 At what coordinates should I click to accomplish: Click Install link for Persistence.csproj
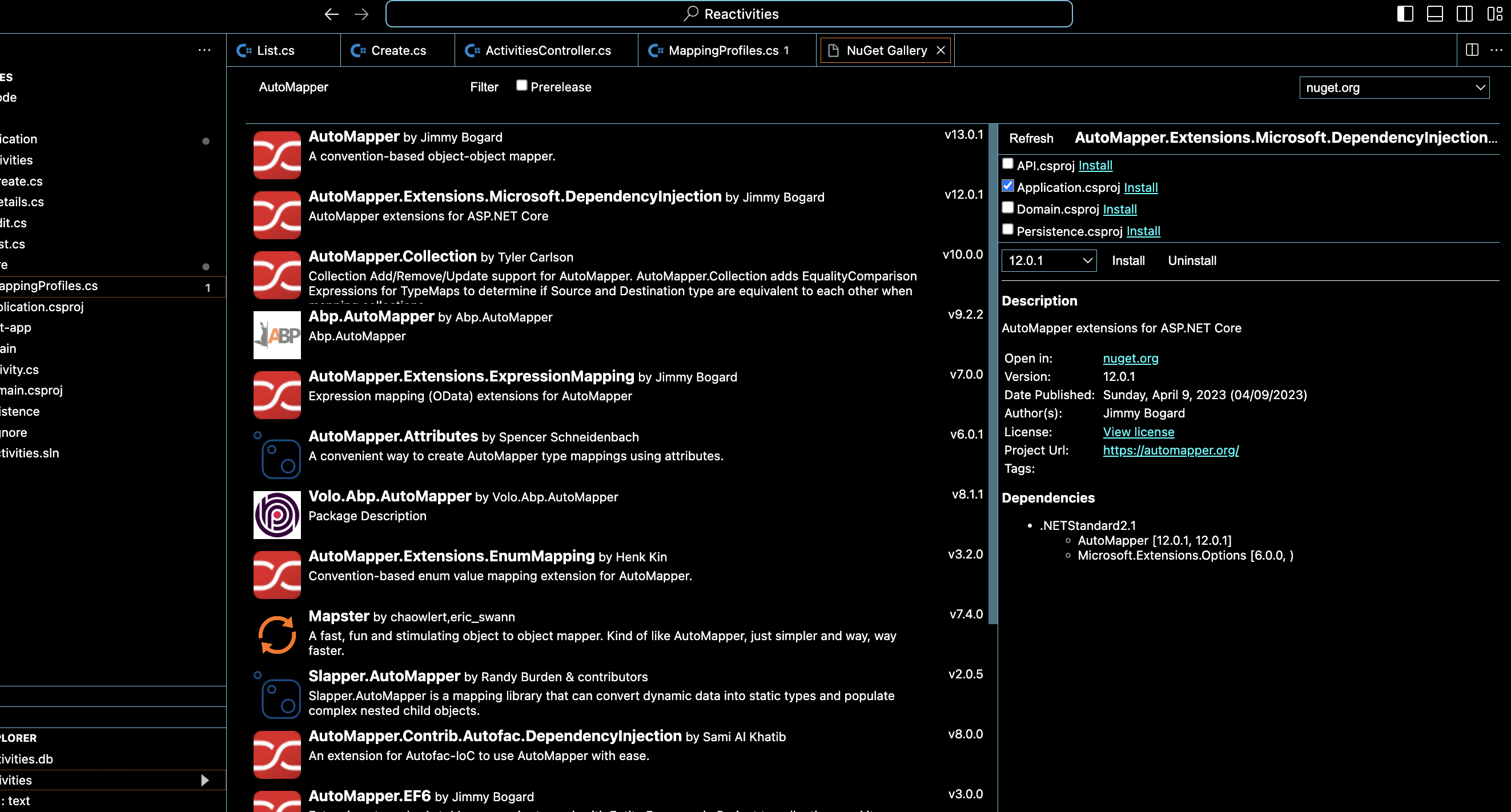1143,231
